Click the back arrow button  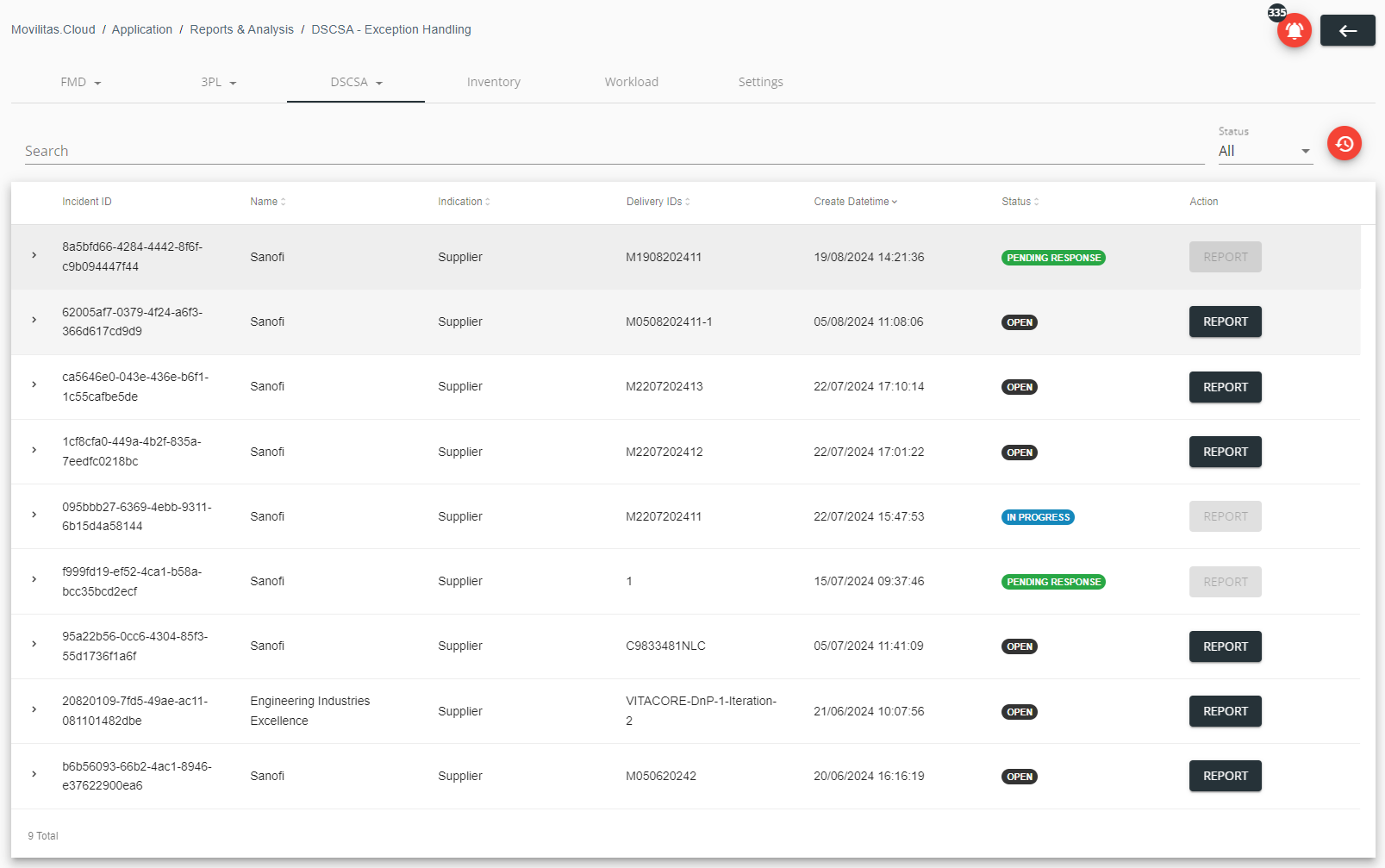point(1347,31)
